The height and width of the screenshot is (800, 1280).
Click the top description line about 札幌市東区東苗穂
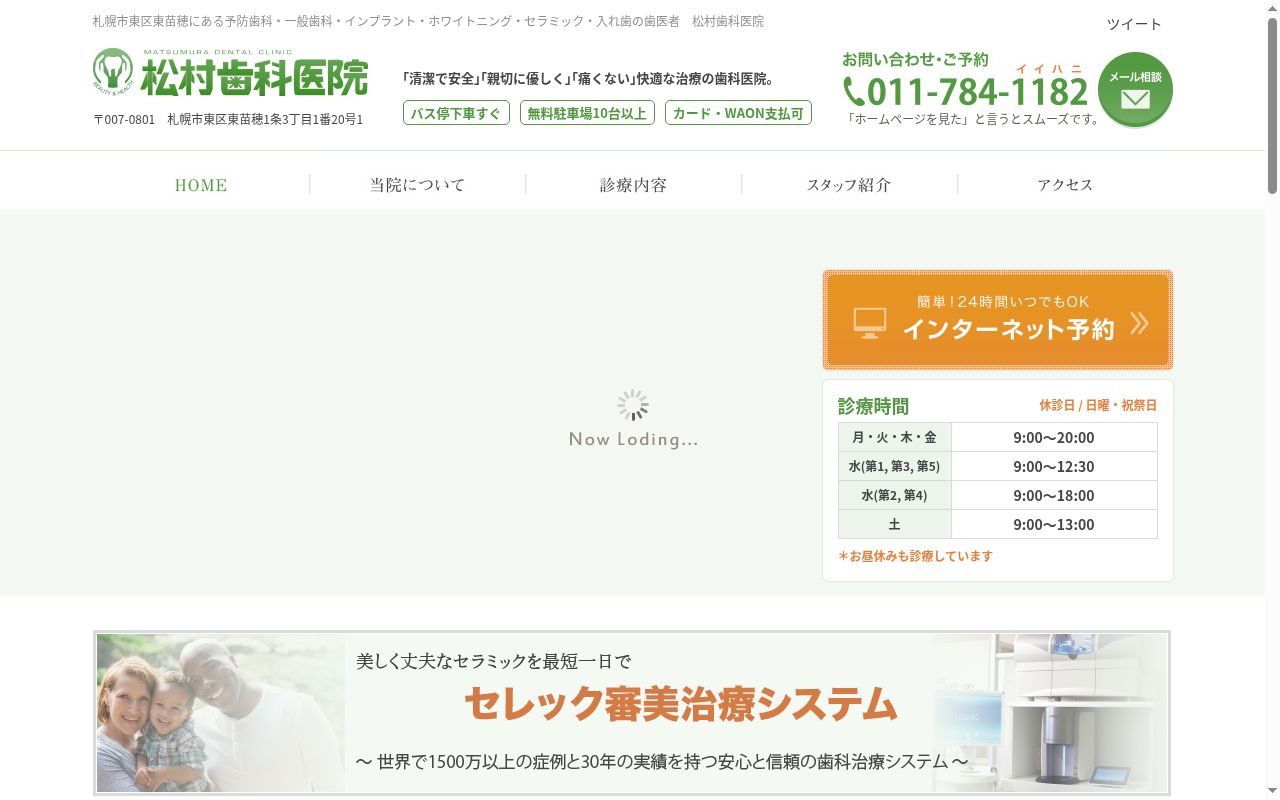pos(428,21)
